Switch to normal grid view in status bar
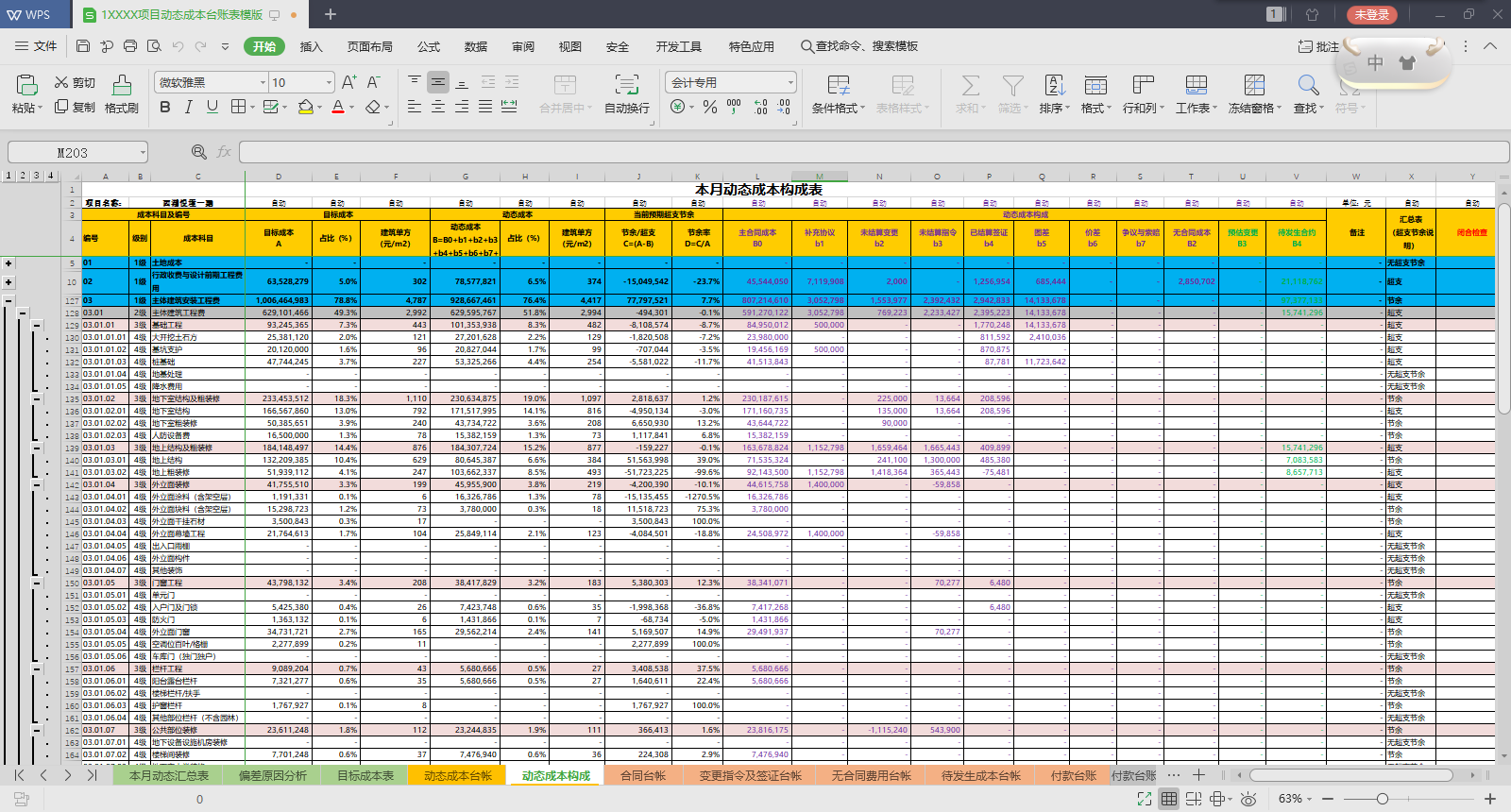The image size is (1511, 812). [1169, 799]
